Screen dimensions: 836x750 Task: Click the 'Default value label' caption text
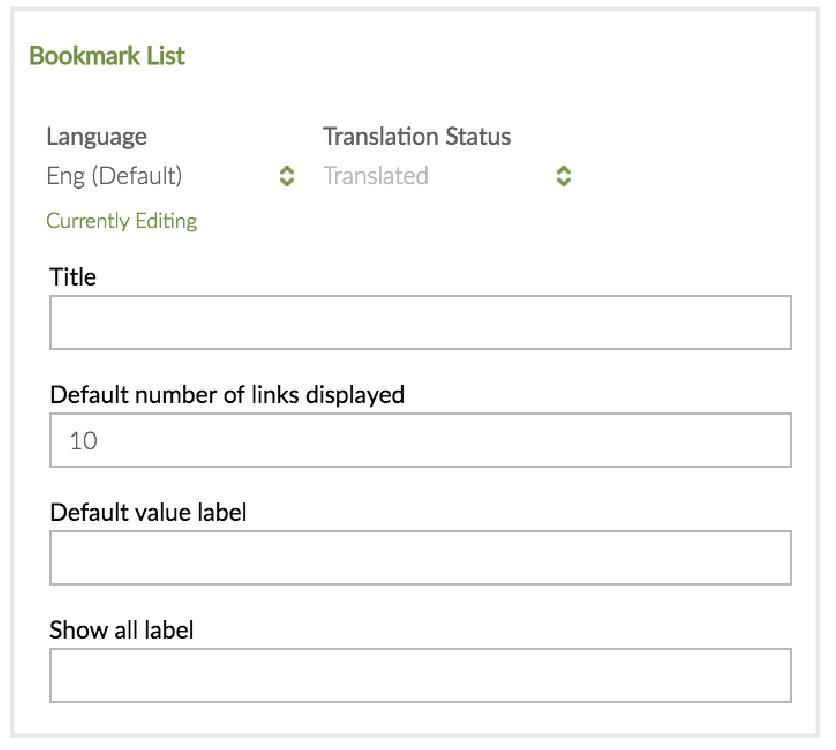pyautogui.click(x=148, y=513)
